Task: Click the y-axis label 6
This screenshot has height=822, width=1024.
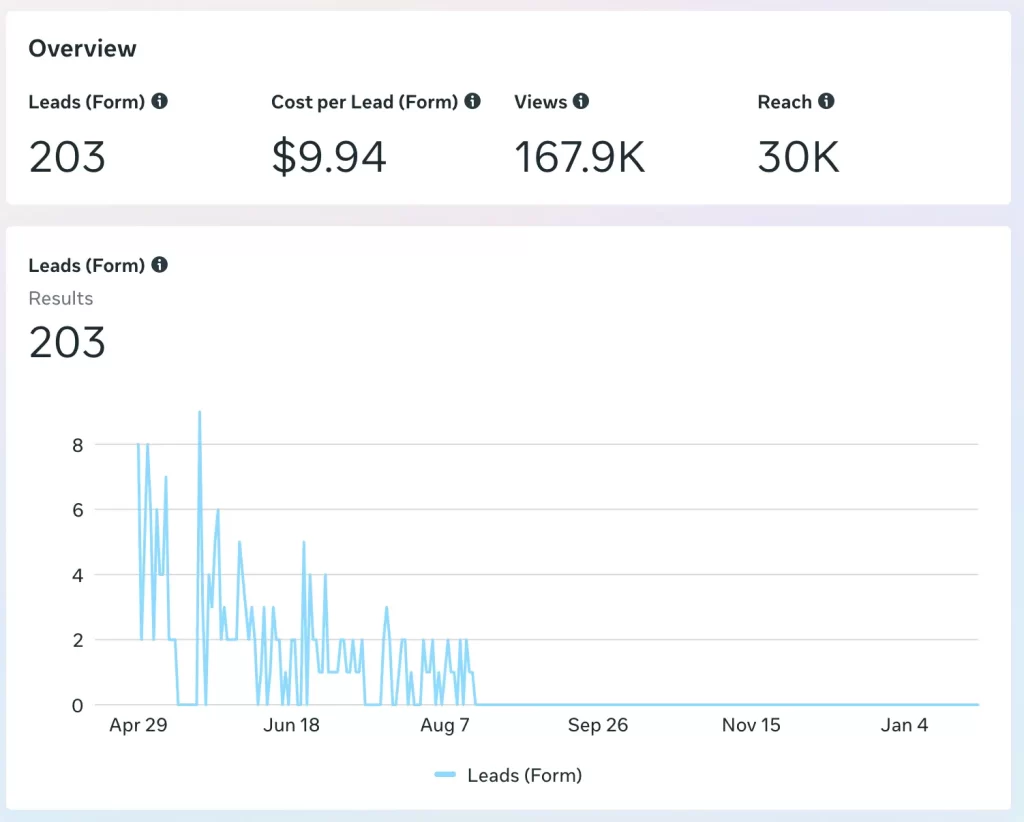Action: pos(78,510)
